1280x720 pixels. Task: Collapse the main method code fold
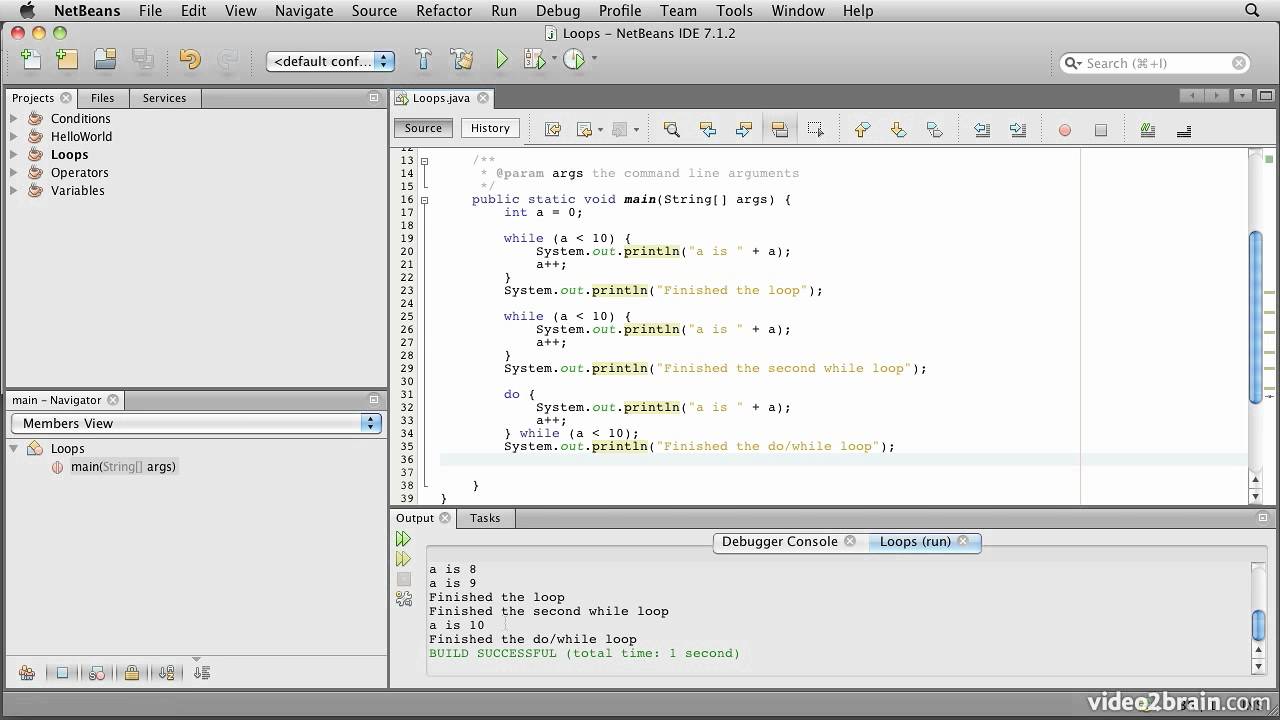pyautogui.click(x=424, y=200)
